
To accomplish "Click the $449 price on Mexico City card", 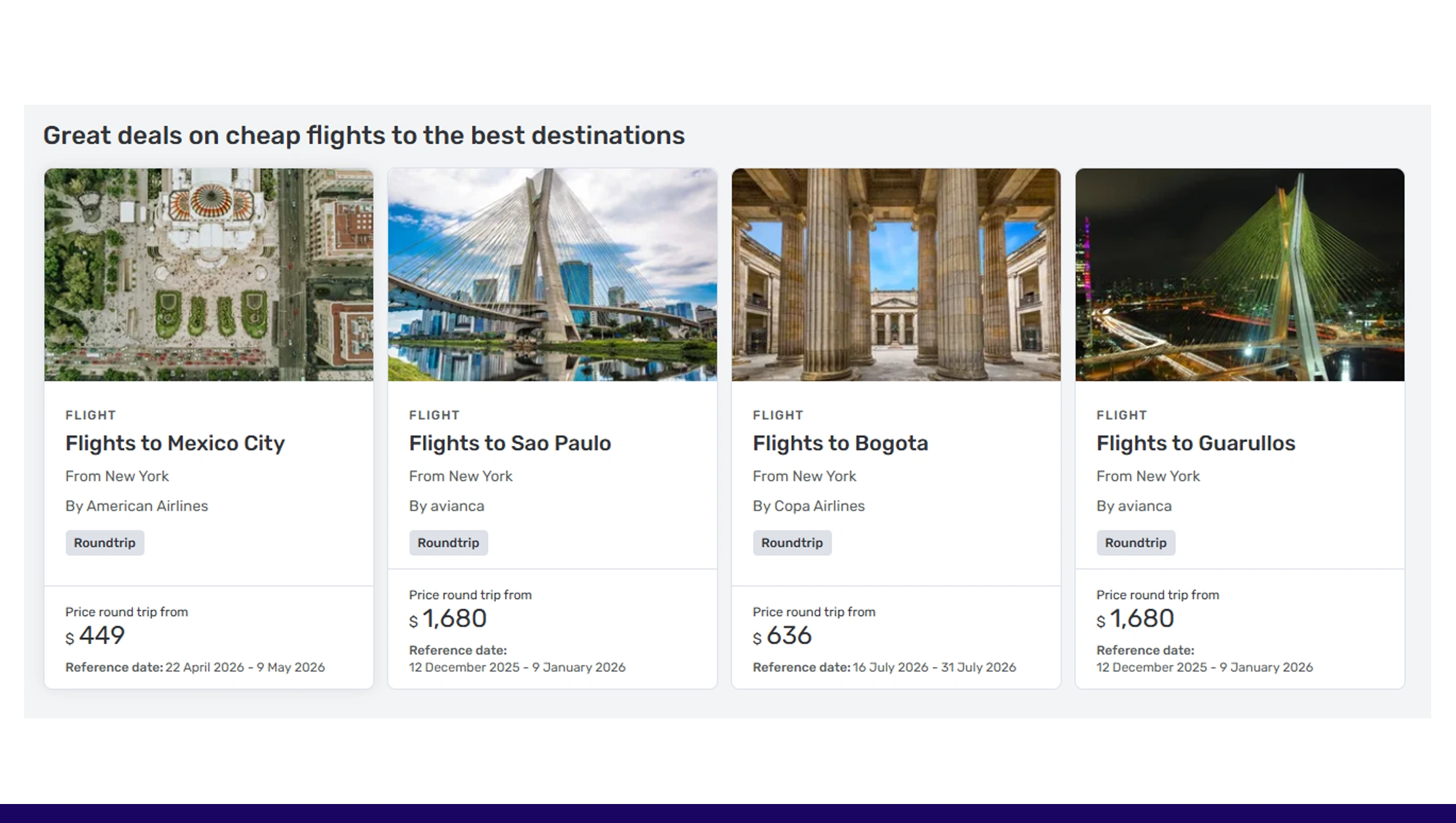I will (x=95, y=634).
